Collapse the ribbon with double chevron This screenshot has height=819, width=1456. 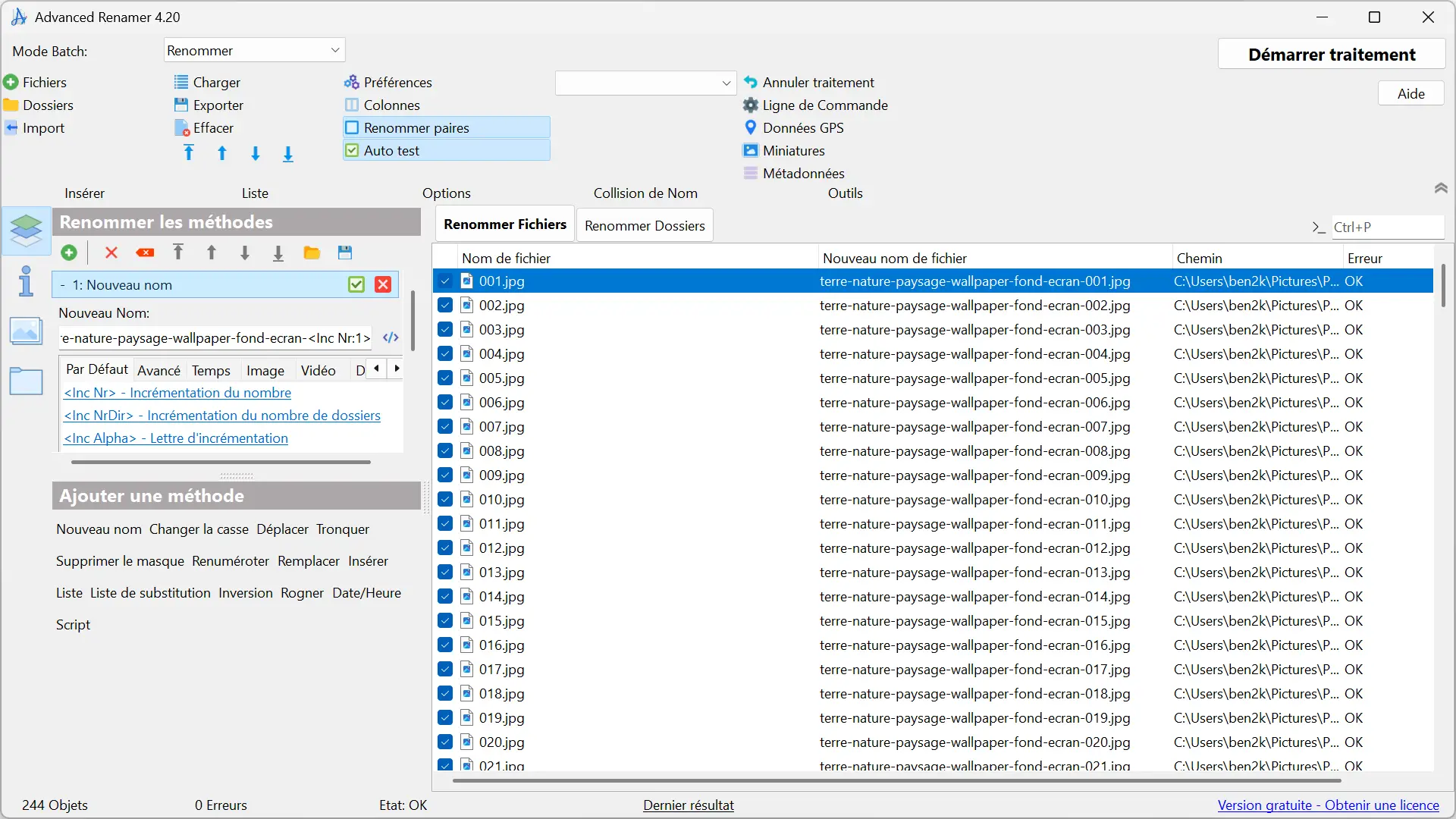click(x=1441, y=188)
